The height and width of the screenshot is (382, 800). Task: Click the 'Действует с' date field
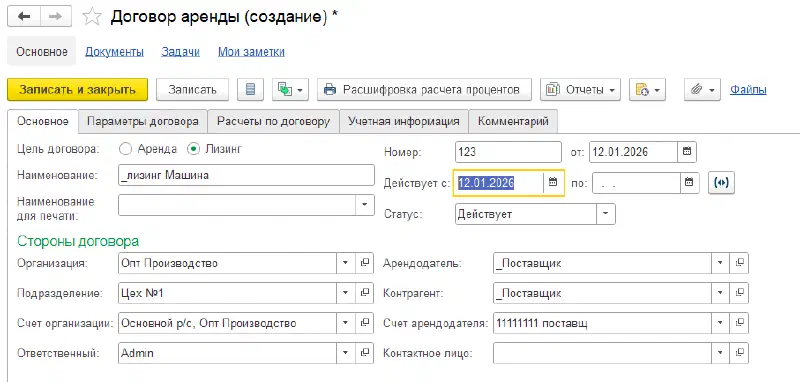click(x=499, y=183)
